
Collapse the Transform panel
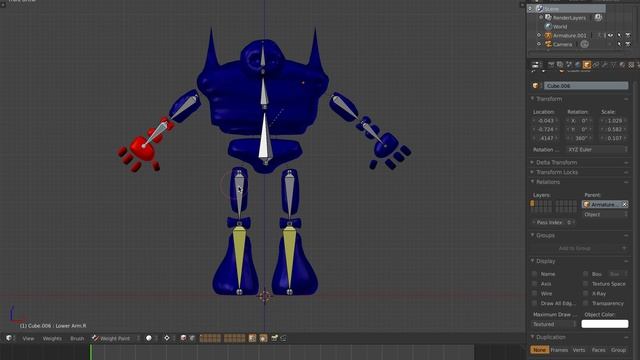532,99
